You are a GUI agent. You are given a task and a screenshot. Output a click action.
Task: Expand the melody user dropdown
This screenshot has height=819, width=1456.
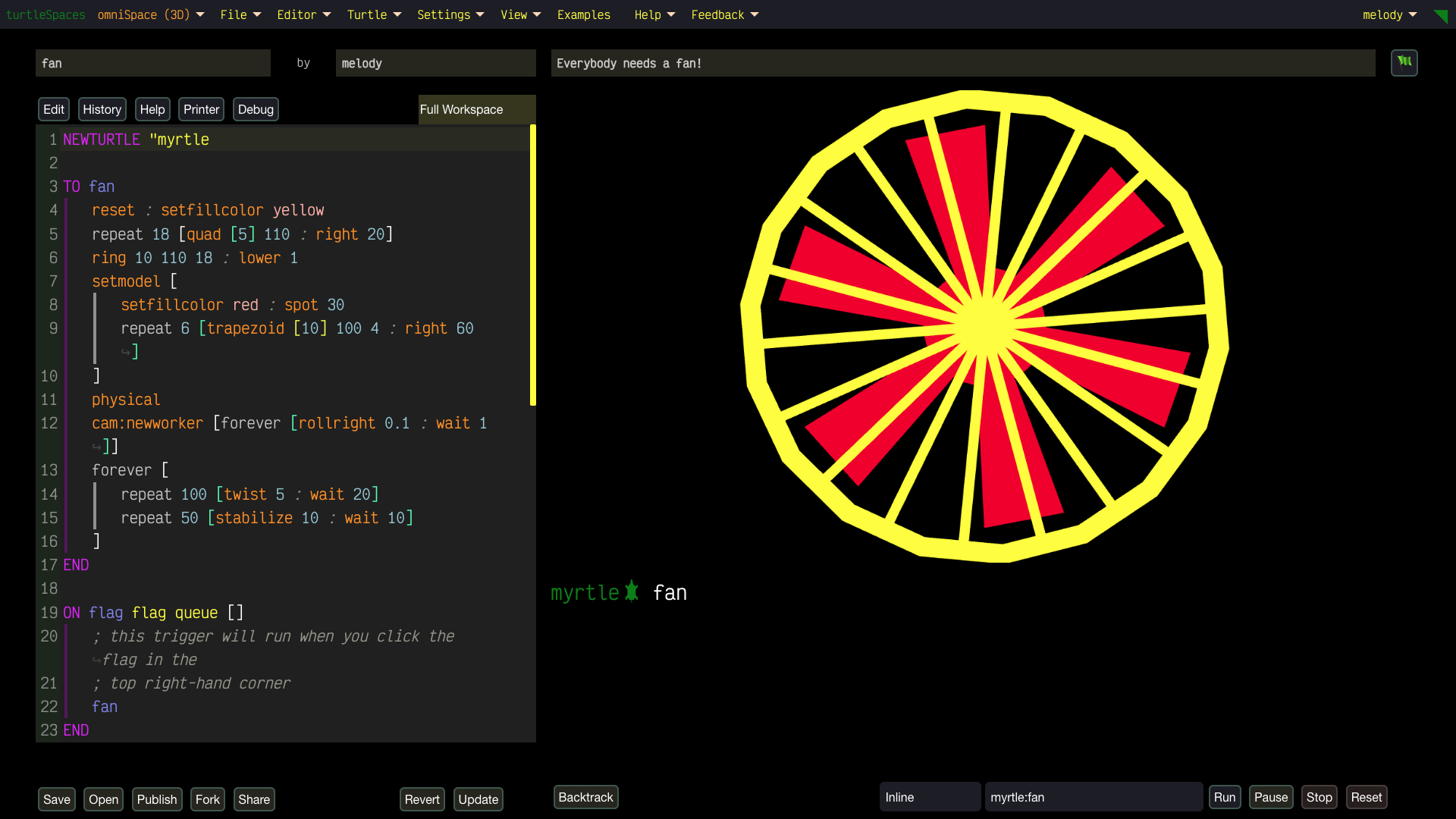(1389, 15)
